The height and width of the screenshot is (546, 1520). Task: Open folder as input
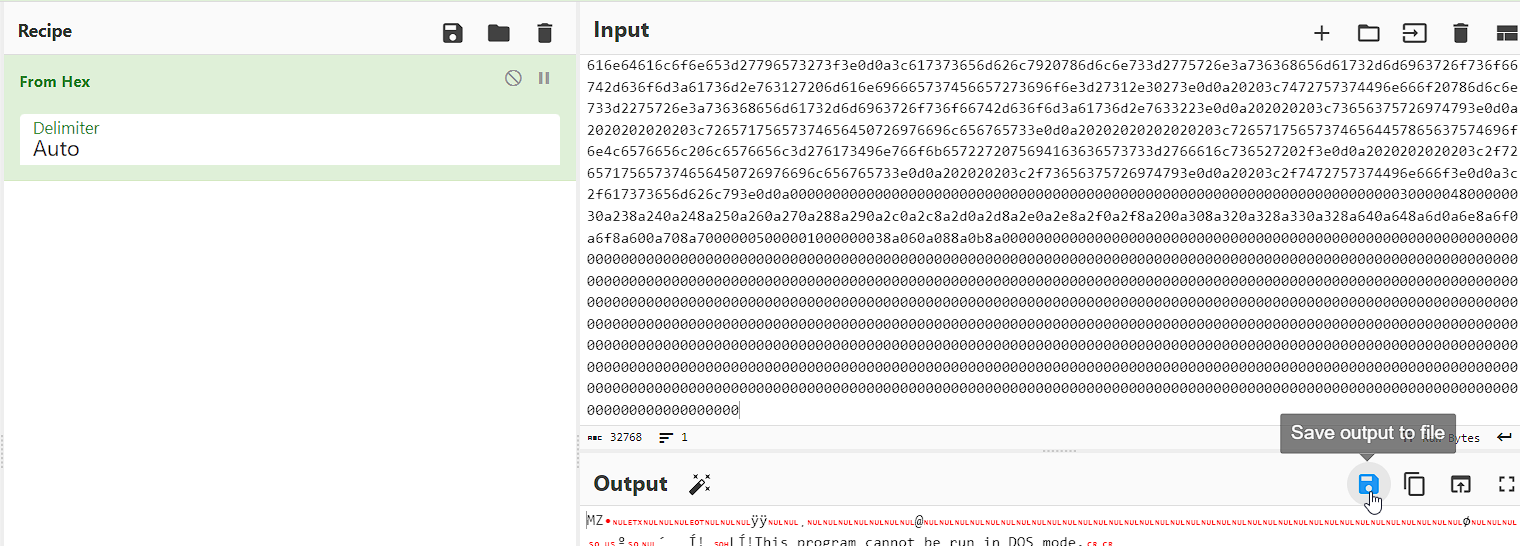click(1368, 33)
